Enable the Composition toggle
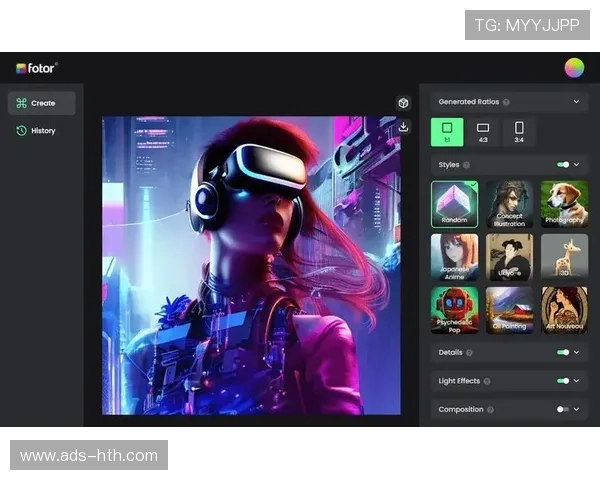Screen dimensions: 600x480 (x=563, y=409)
